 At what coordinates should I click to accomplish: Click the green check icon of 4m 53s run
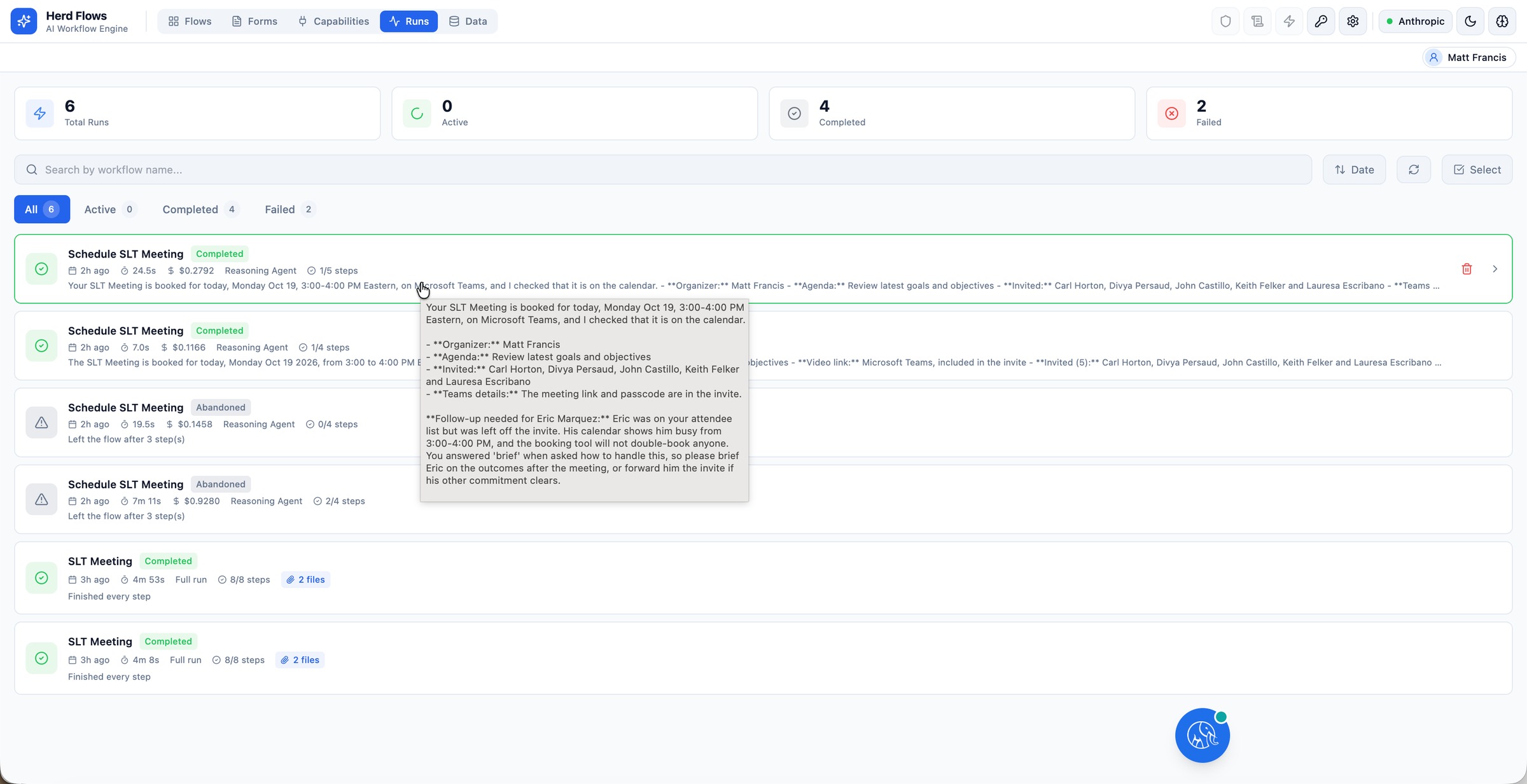tap(41, 578)
